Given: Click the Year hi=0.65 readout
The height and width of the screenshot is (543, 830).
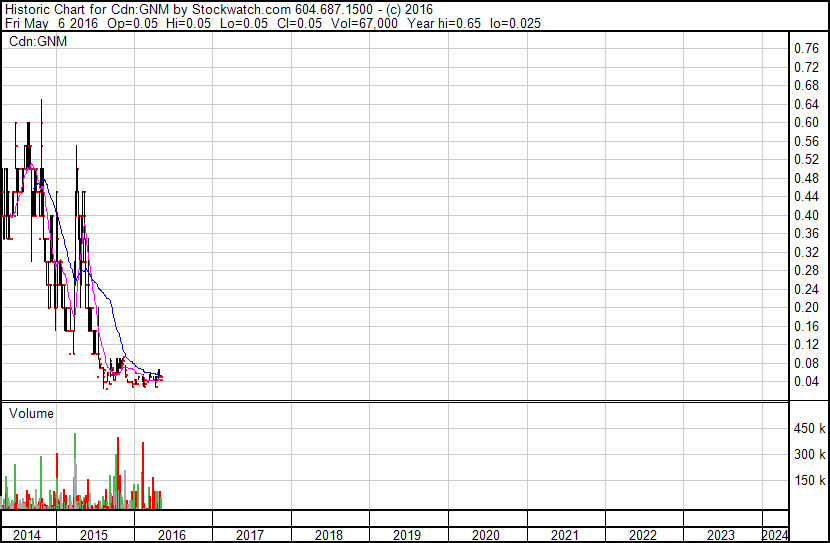Looking at the screenshot, I should click(x=448, y=22).
